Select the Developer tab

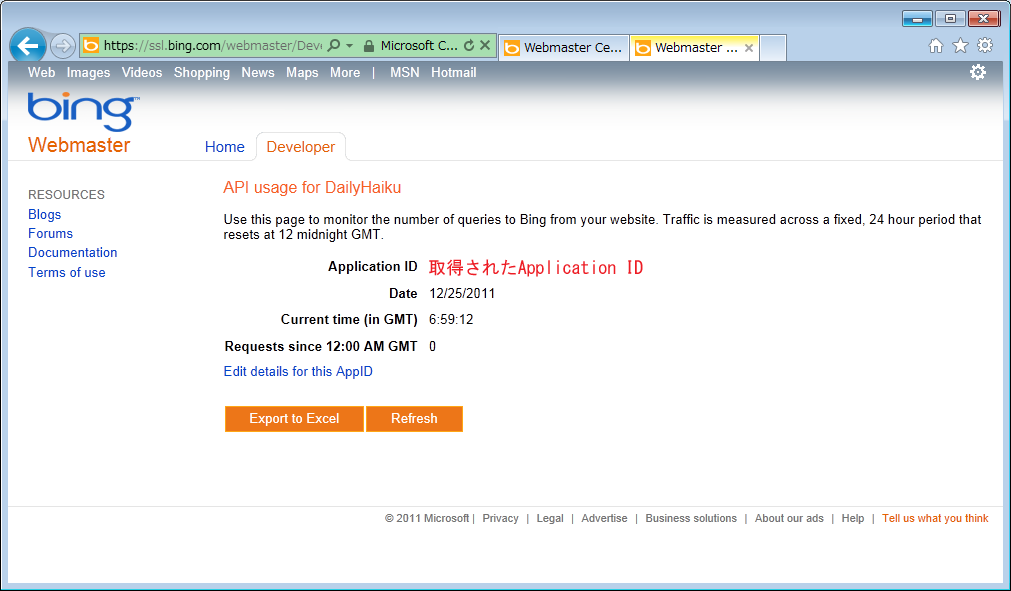click(x=300, y=147)
